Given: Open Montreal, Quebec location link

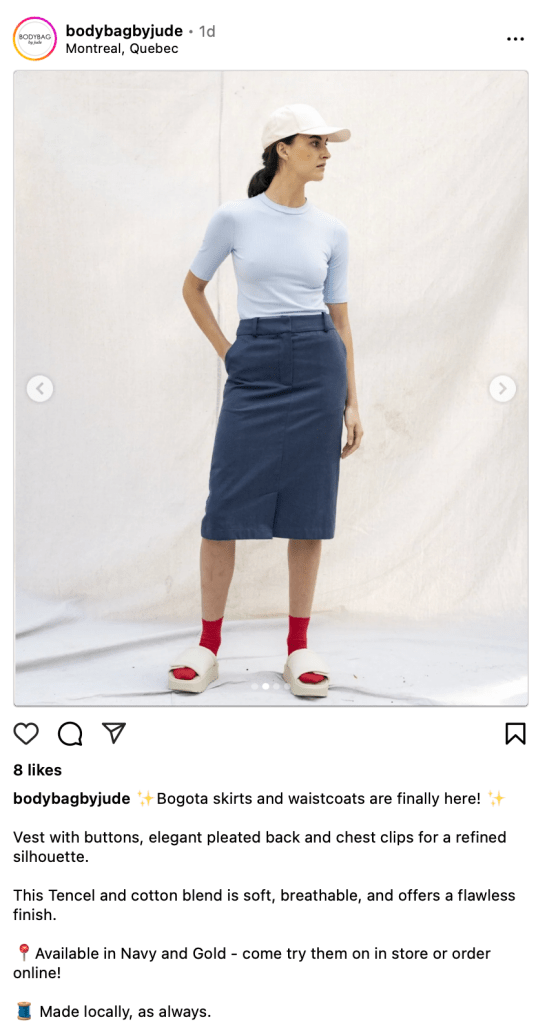Looking at the screenshot, I should (x=121, y=49).
